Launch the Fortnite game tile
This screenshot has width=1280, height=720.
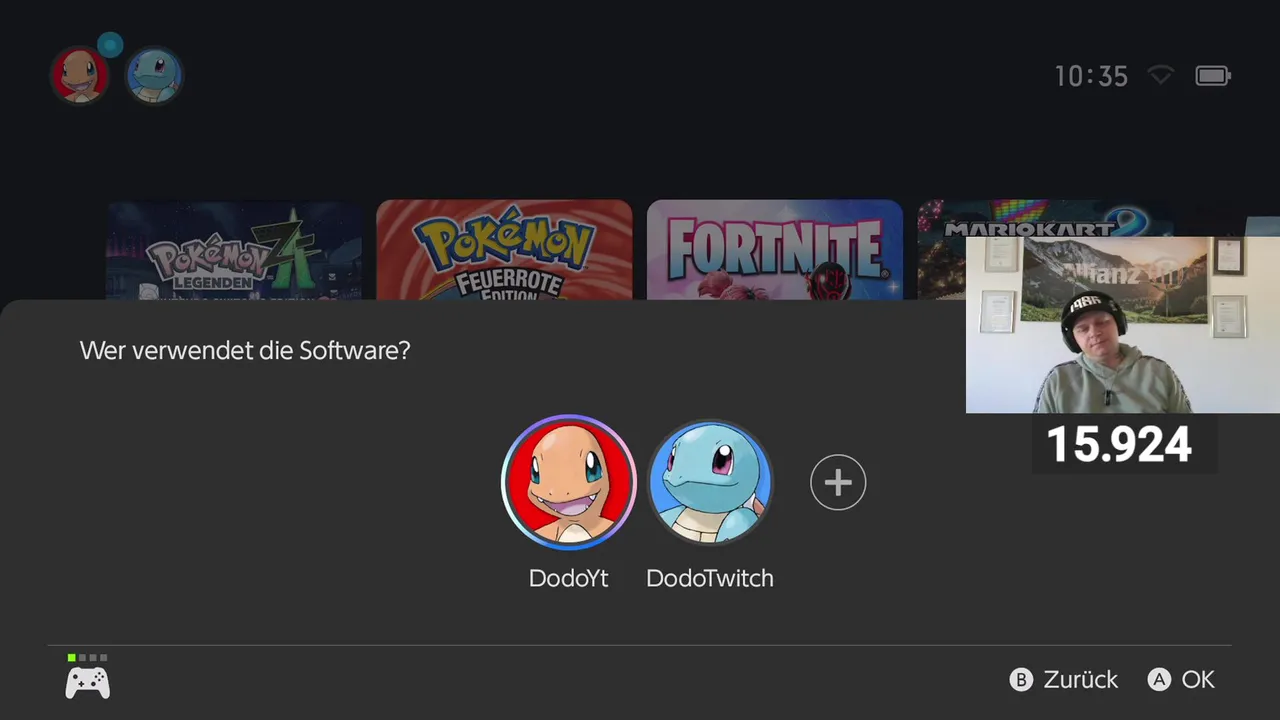[775, 250]
